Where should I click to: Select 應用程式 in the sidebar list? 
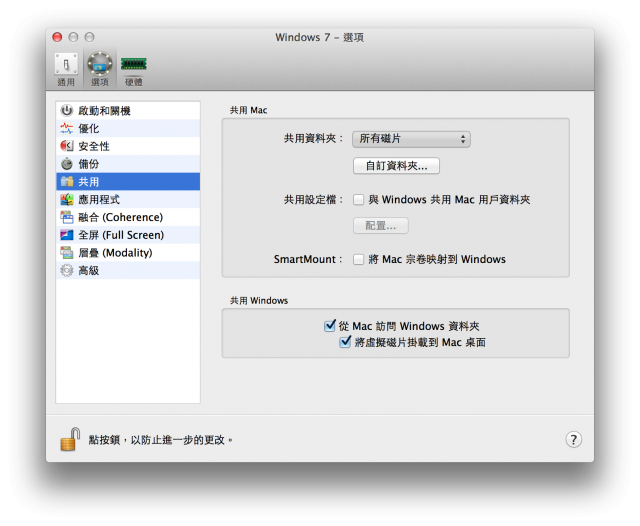pos(128,199)
